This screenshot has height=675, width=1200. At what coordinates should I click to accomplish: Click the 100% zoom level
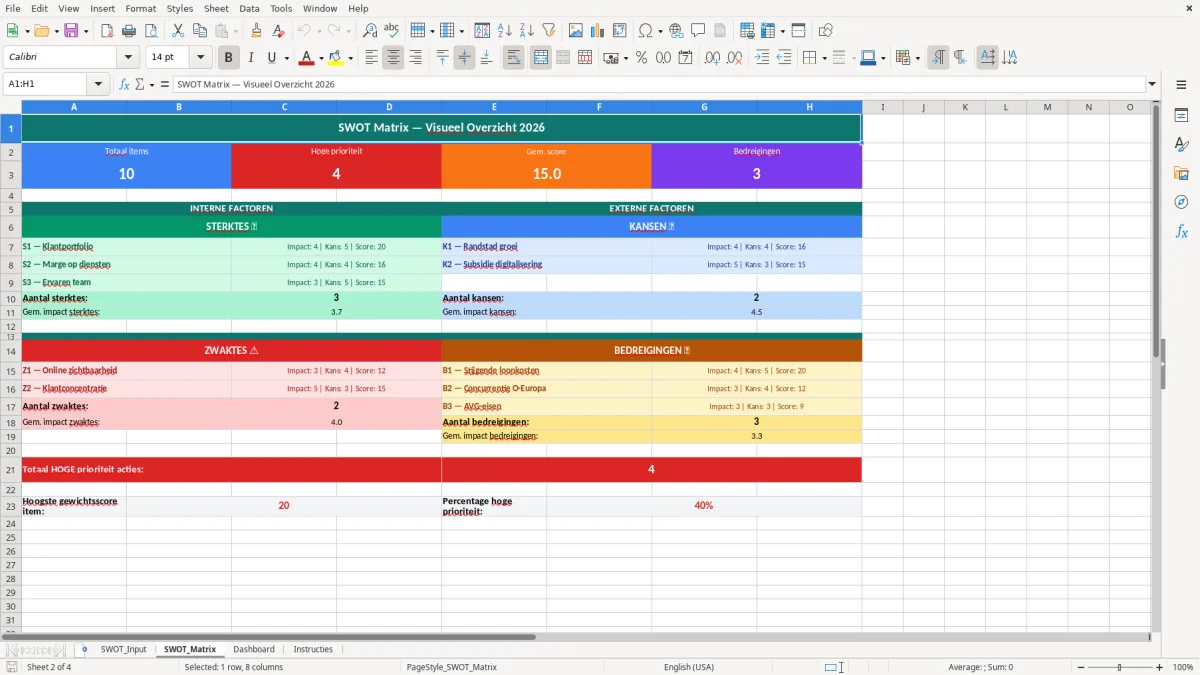click(x=1183, y=667)
